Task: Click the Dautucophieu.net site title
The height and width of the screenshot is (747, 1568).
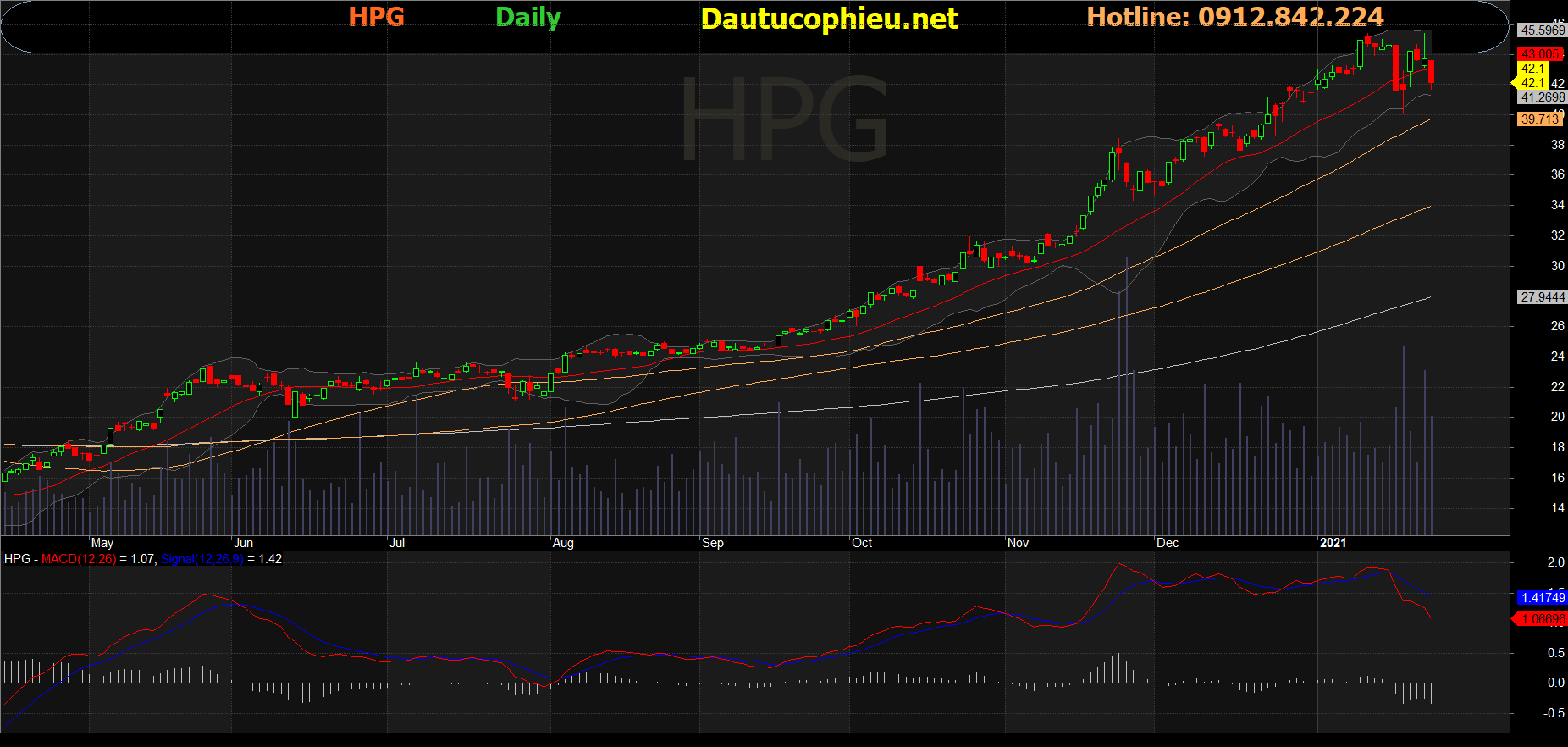Action: coord(830,19)
